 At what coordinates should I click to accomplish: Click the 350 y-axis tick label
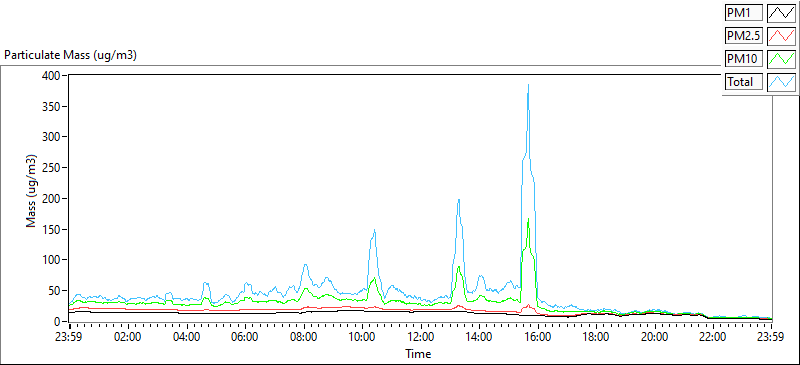pos(52,106)
